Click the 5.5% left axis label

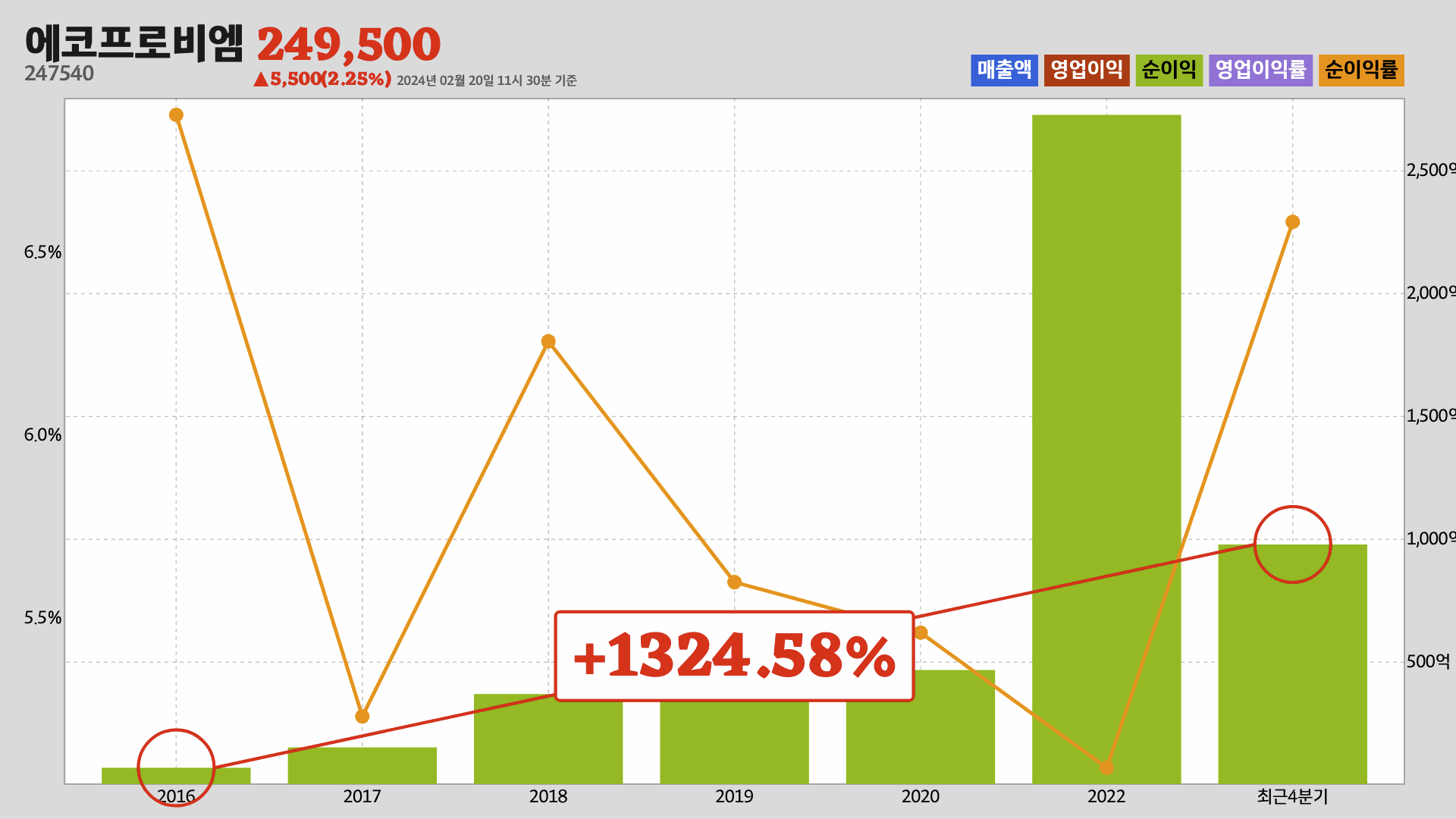tap(42, 618)
